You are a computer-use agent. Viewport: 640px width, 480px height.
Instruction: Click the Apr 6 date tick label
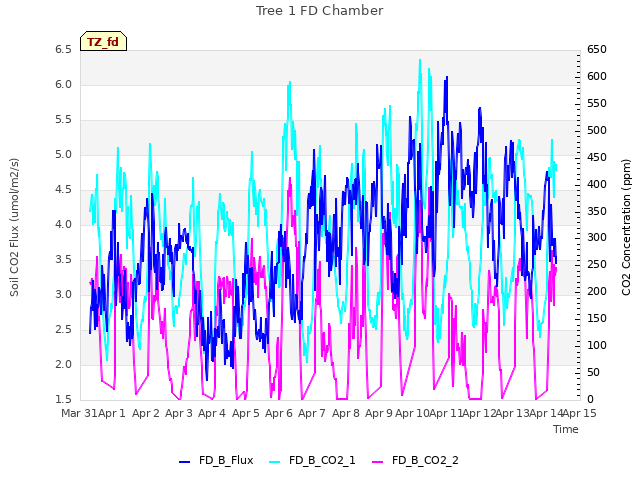click(278, 413)
